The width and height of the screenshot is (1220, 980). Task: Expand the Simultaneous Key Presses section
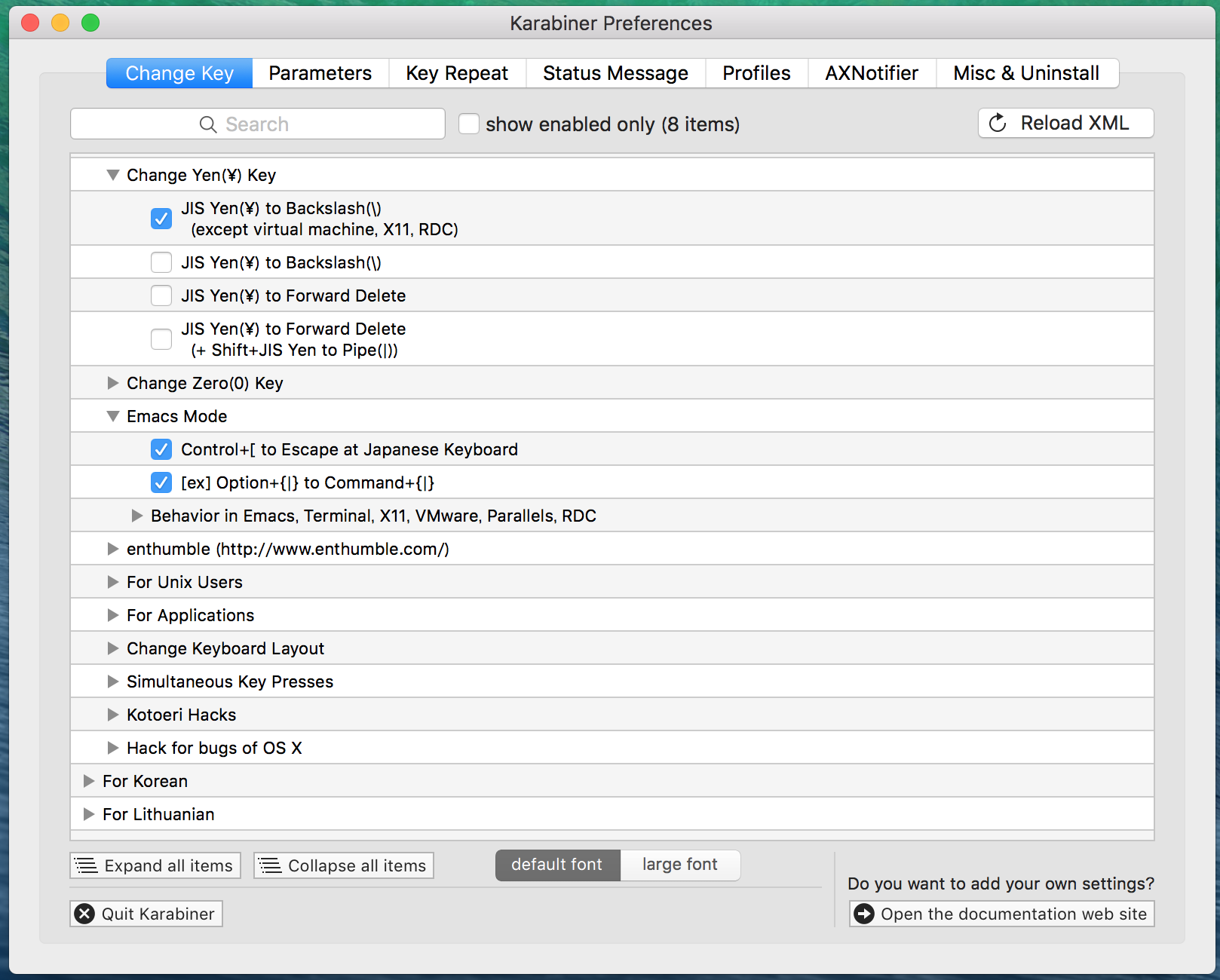(x=113, y=681)
